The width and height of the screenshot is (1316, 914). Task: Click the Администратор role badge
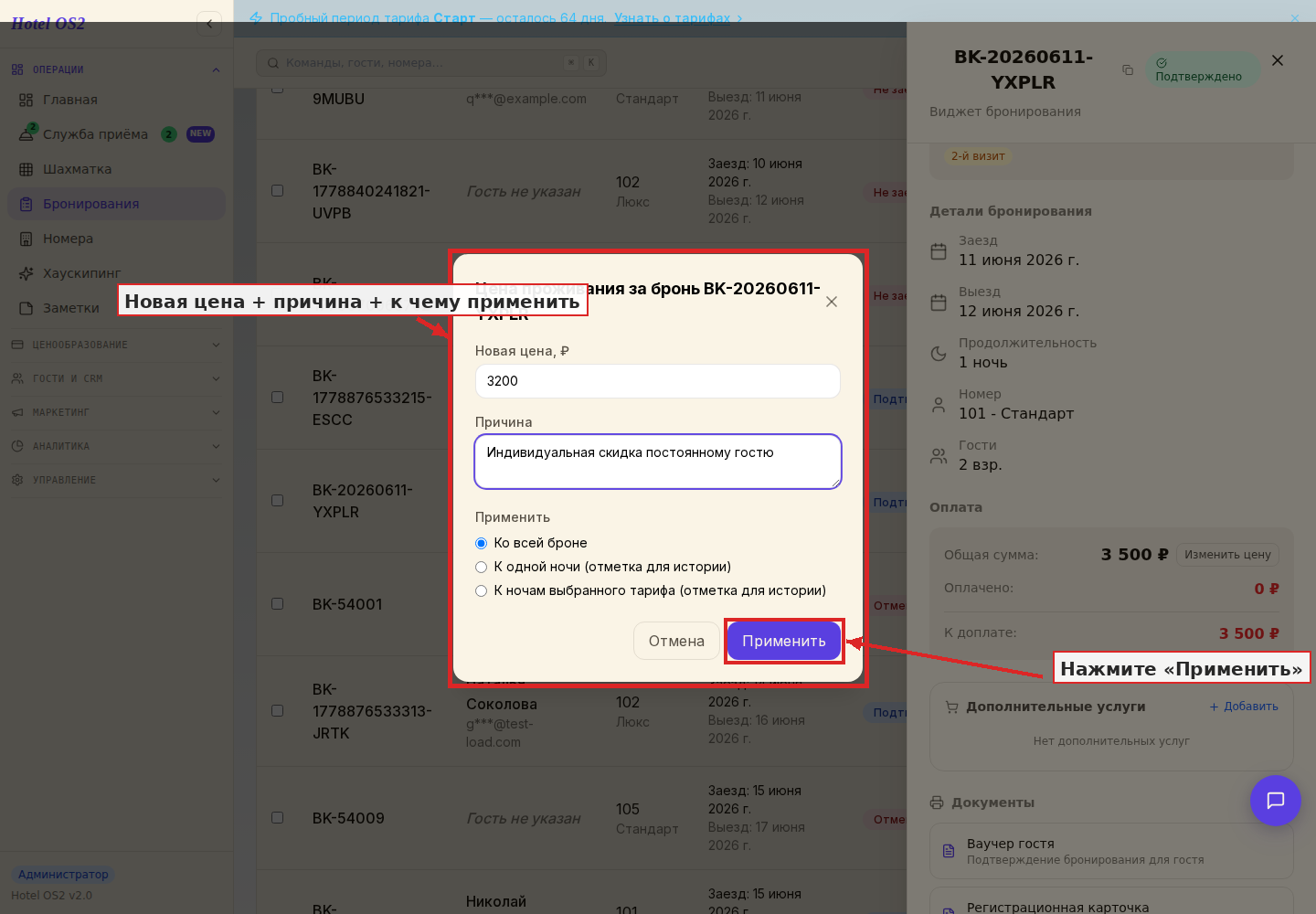[x=63, y=875]
